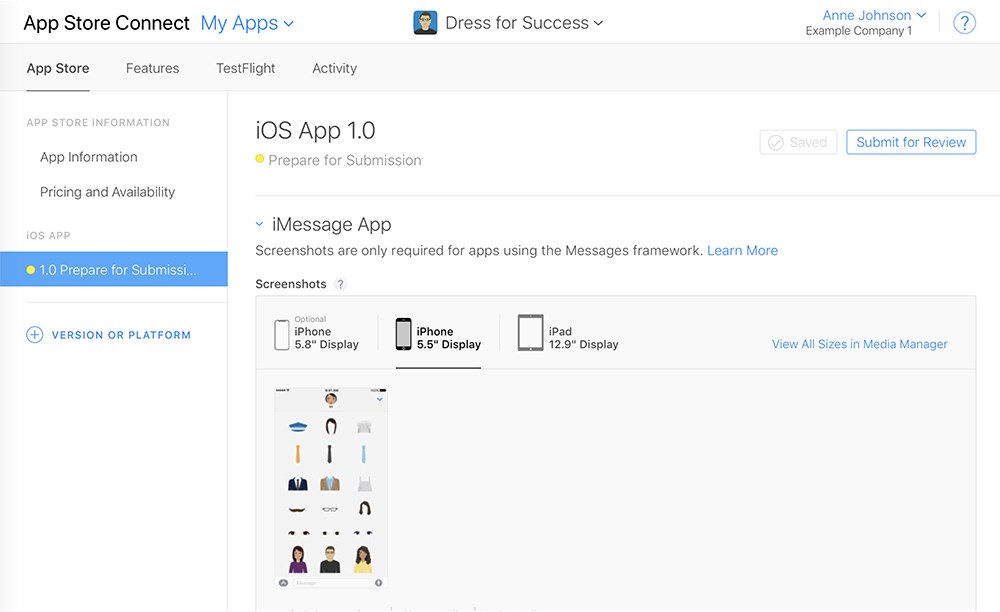The width and height of the screenshot is (1000, 612).
Task: Click the yellow status dot in sidebar
Action: tap(31, 270)
